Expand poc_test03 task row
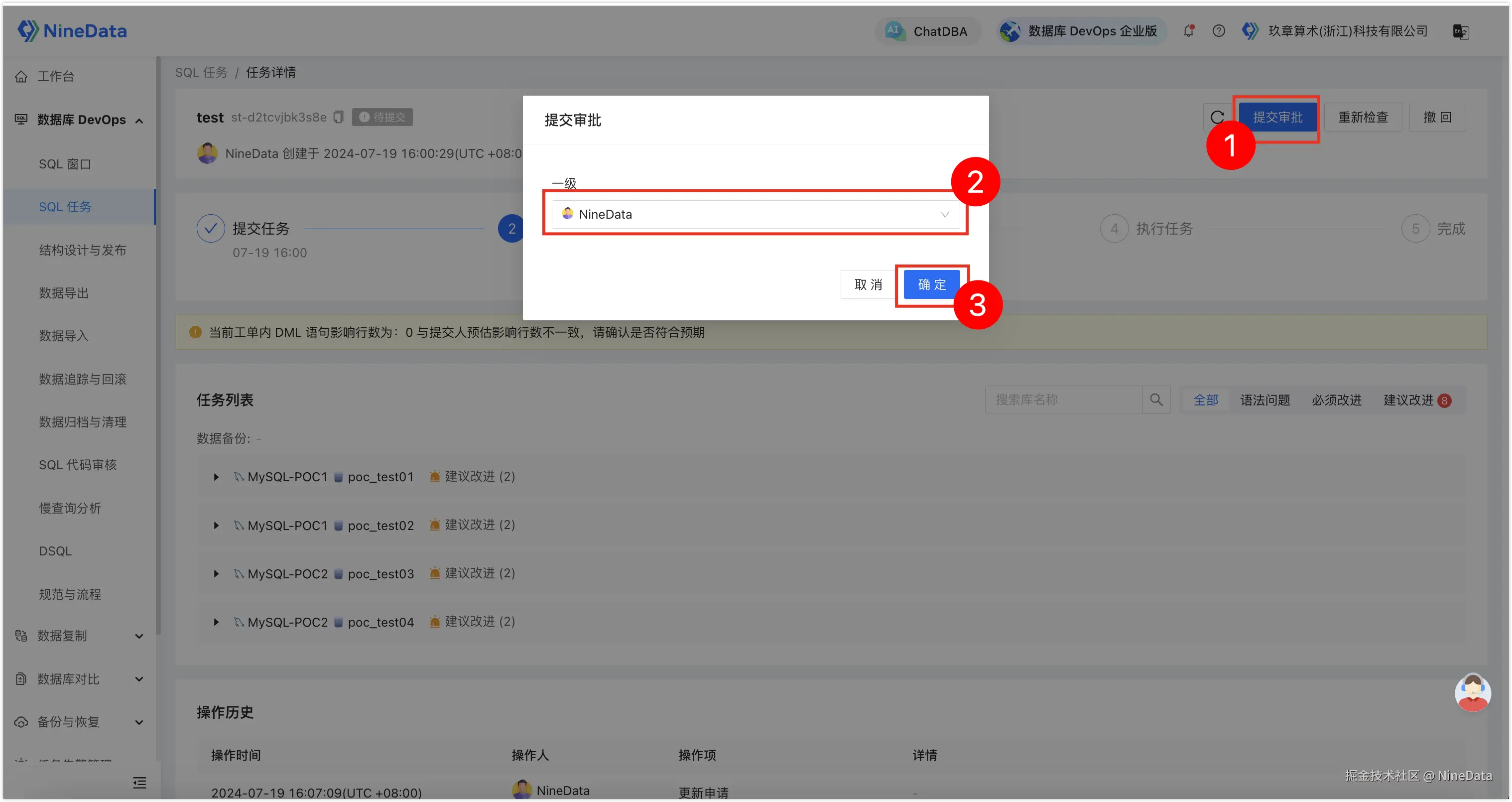This screenshot has width=1512, height=802. (x=216, y=574)
